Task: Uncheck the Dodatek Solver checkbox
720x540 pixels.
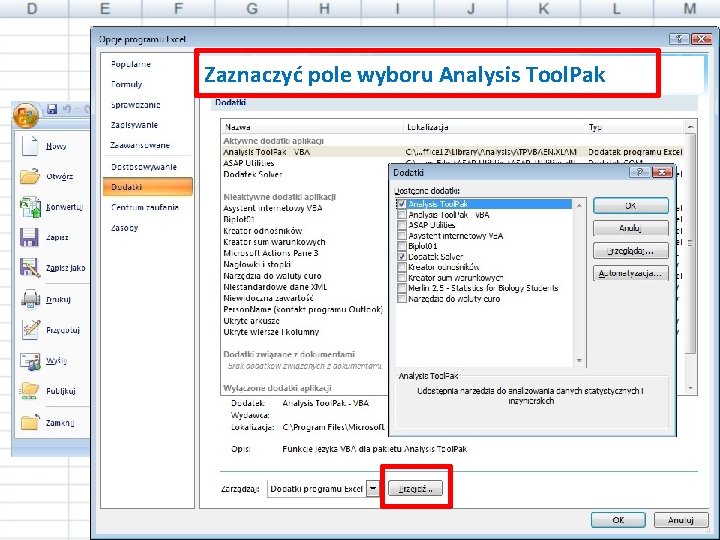Action: pos(402,257)
